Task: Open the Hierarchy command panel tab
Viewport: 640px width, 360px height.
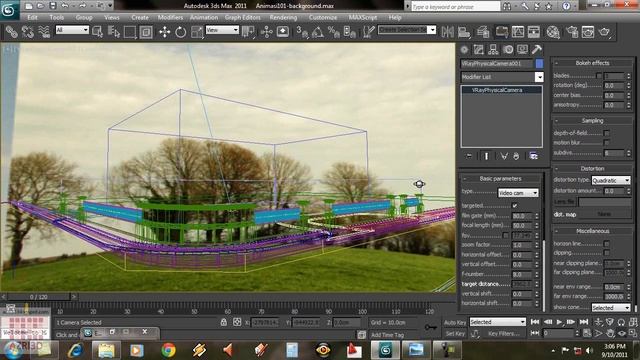Action: pos(493,50)
